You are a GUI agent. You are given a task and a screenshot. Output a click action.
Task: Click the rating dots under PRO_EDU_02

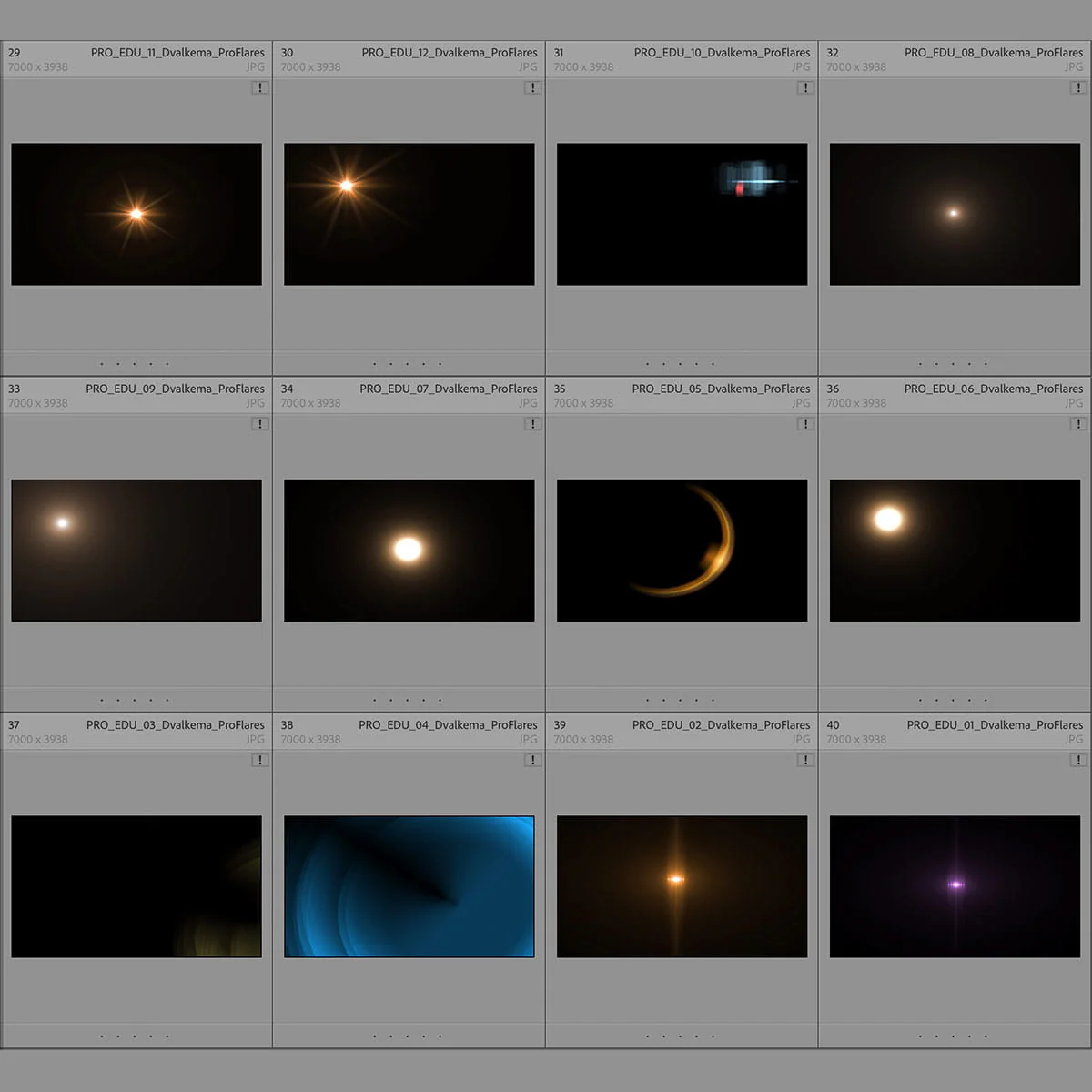coord(680,1036)
